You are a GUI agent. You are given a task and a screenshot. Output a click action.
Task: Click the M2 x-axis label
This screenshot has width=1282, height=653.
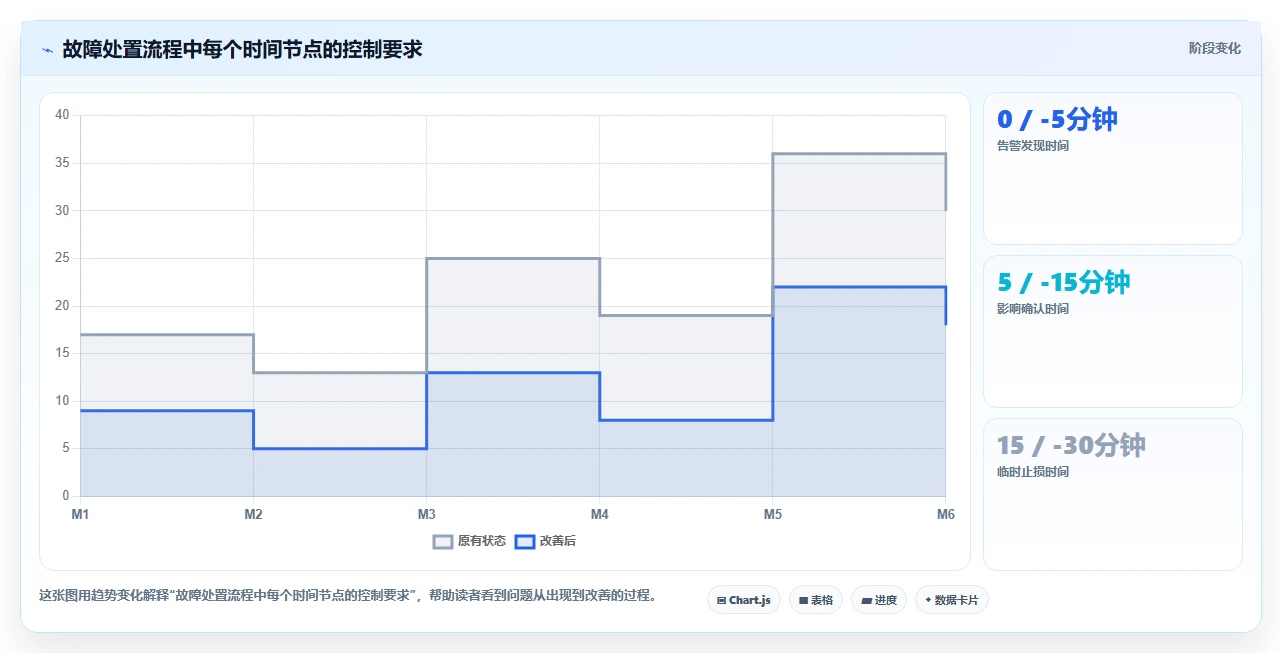click(x=253, y=514)
